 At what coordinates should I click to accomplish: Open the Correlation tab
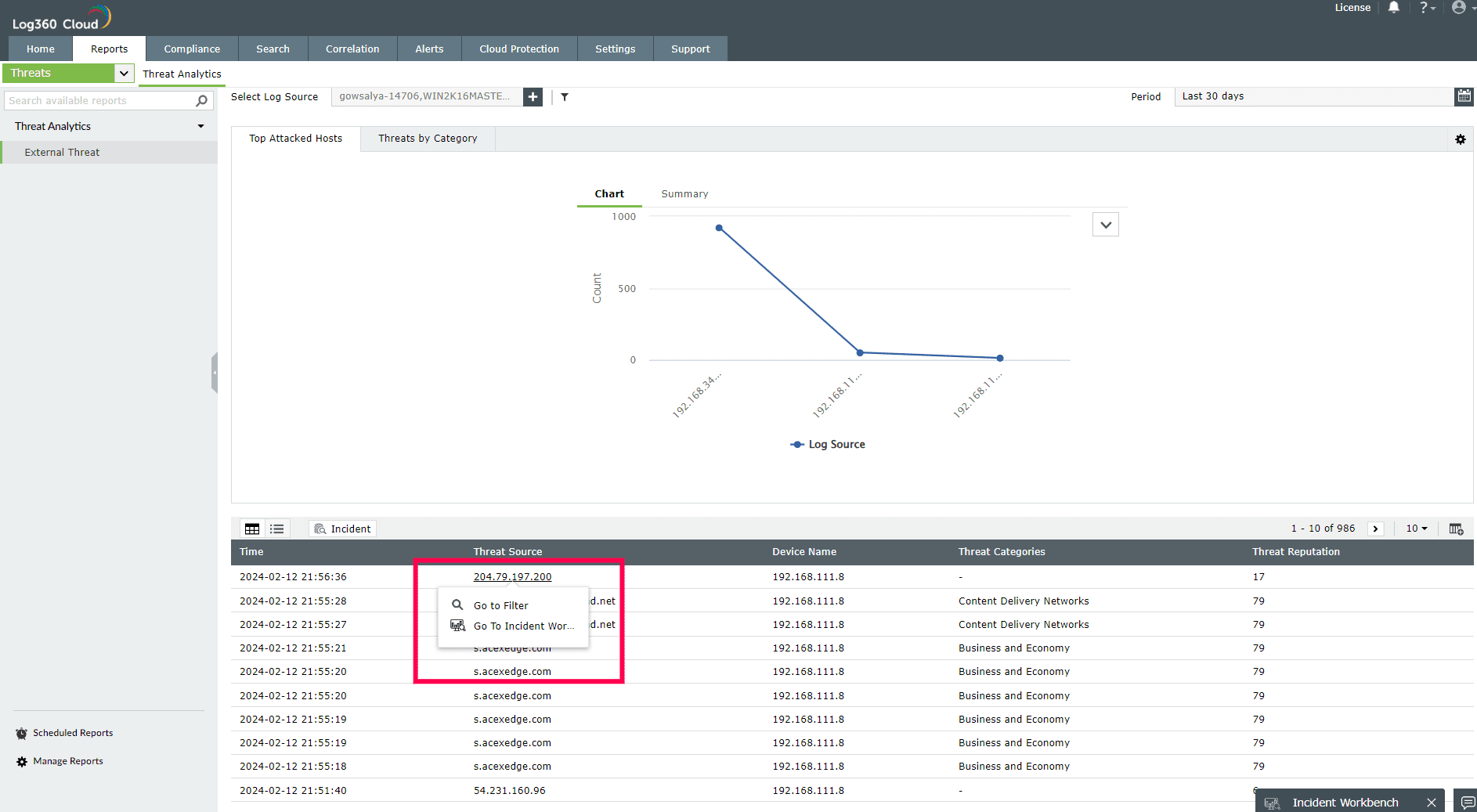coord(352,49)
